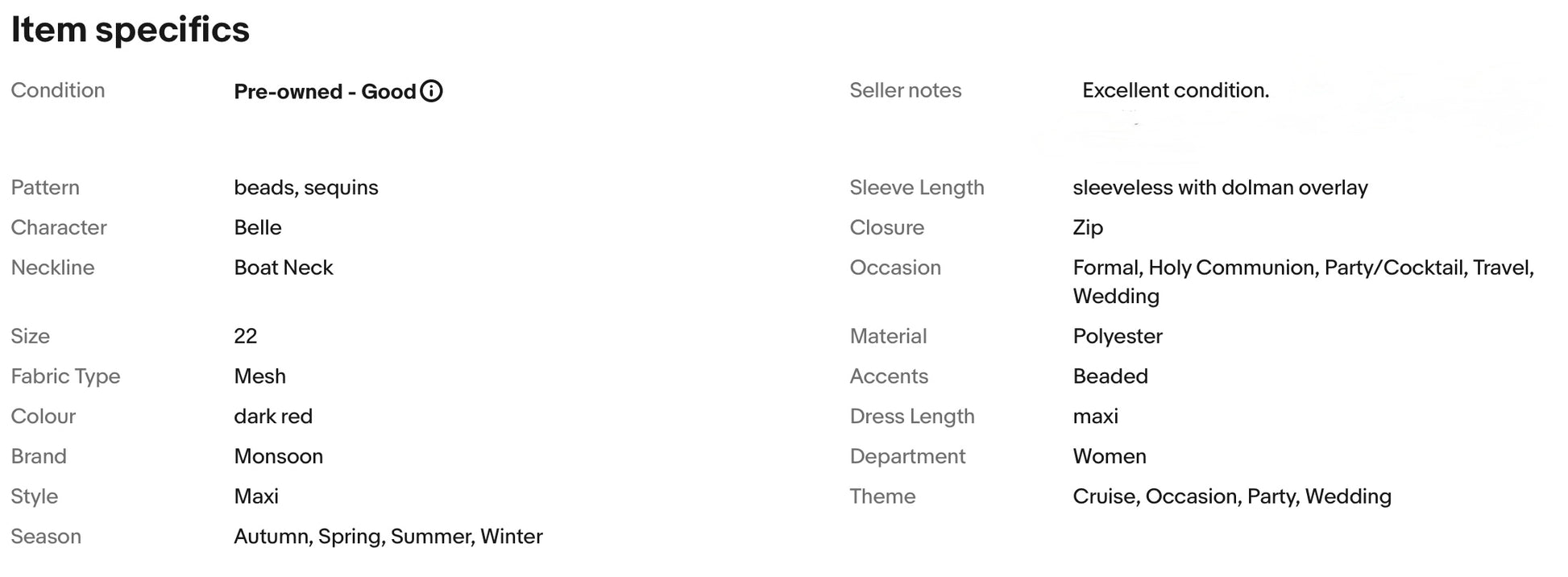This screenshot has width=1568, height=577.
Task: Click the beads, sequins pattern value
Action: (305, 188)
